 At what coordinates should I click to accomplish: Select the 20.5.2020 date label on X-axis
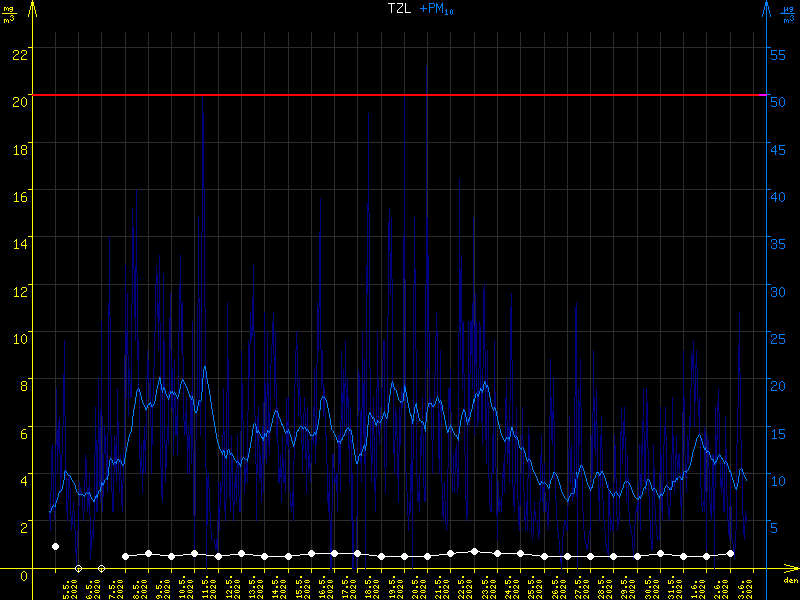click(x=414, y=585)
